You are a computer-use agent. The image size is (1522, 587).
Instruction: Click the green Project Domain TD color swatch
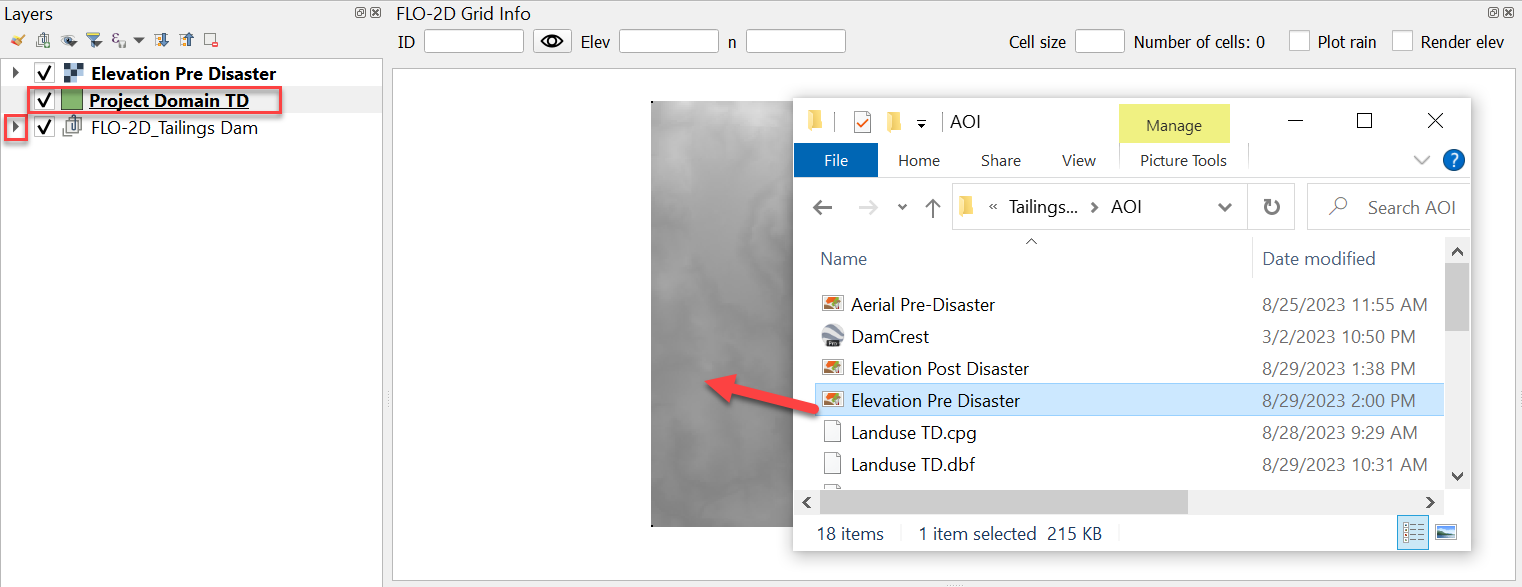coord(72,100)
